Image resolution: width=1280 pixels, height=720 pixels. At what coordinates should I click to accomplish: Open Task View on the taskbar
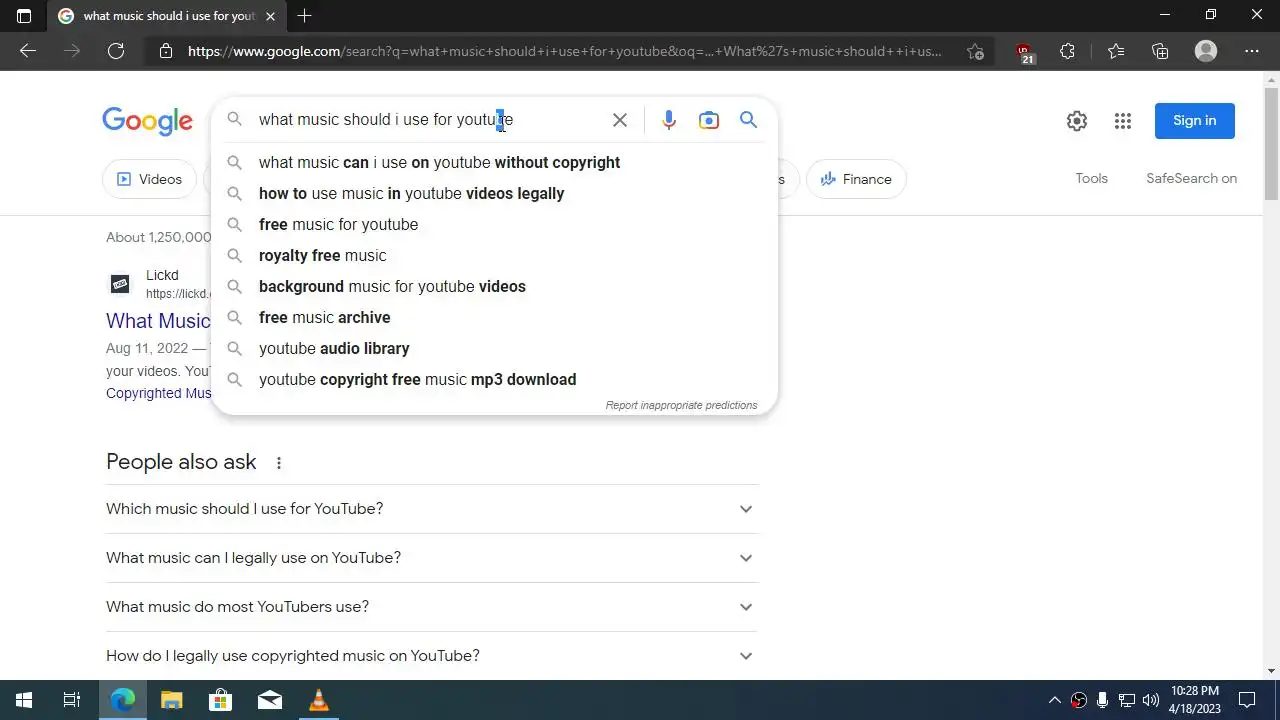(72, 700)
